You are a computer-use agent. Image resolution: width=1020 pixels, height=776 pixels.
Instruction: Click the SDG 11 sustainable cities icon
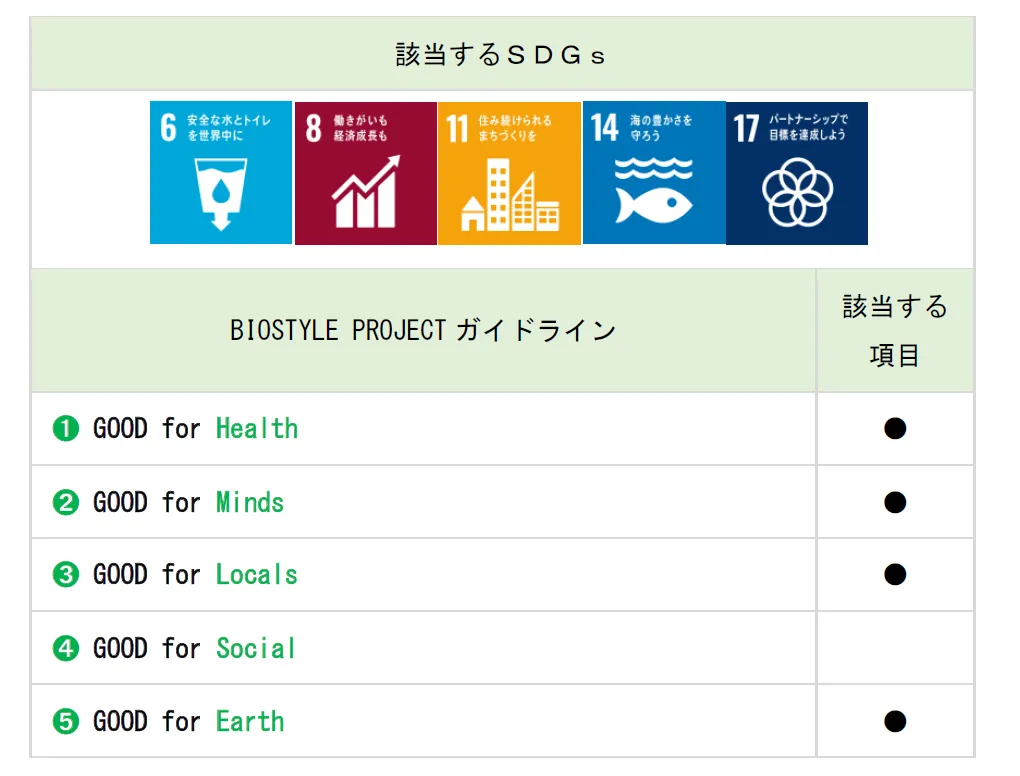509,172
